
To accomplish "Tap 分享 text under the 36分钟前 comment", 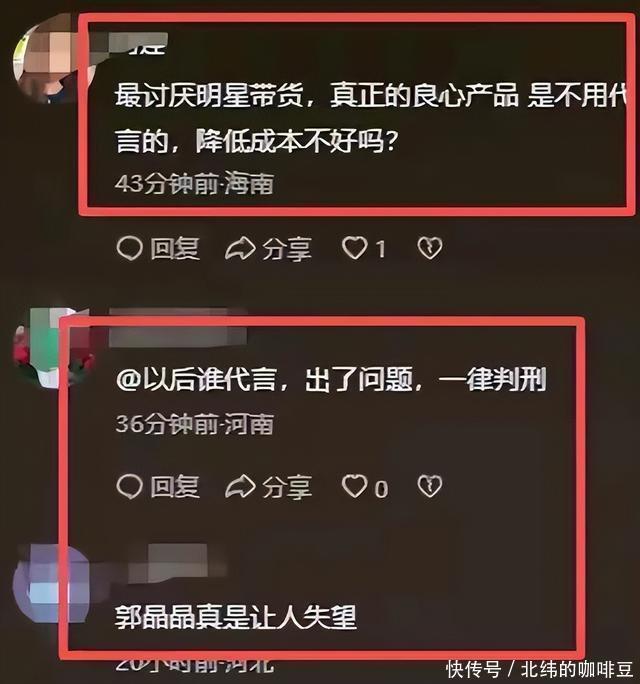I will pyautogui.click(x=287, y=487).
